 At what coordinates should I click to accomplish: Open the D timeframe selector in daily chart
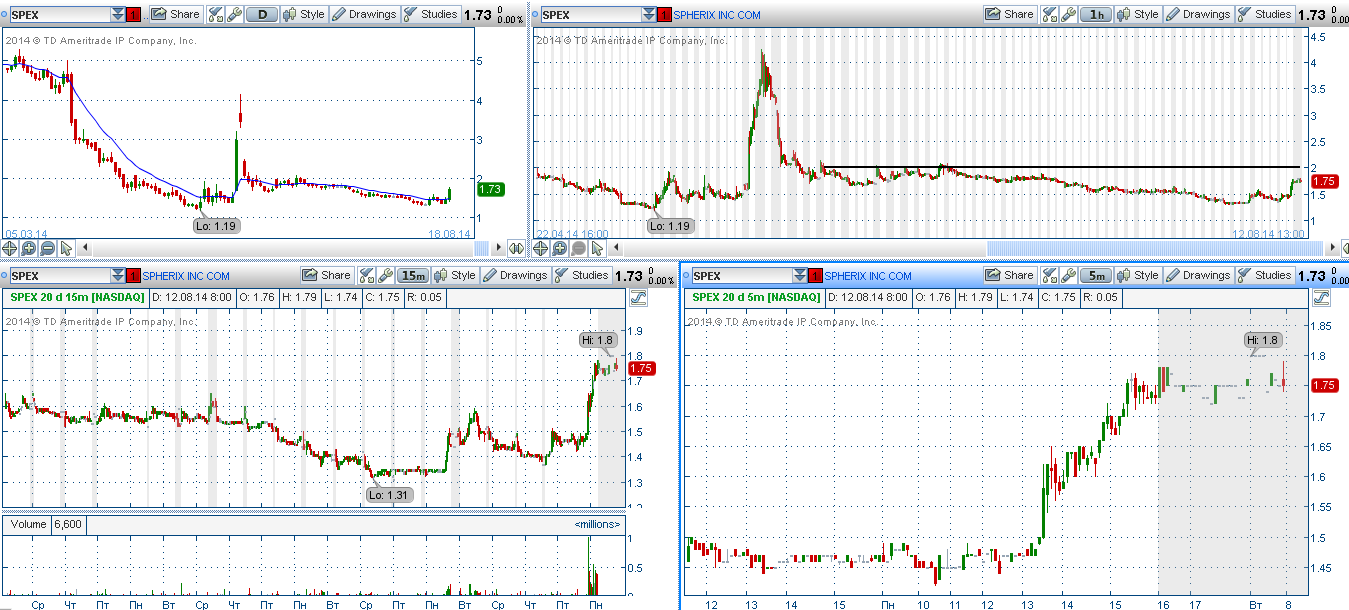262,15
